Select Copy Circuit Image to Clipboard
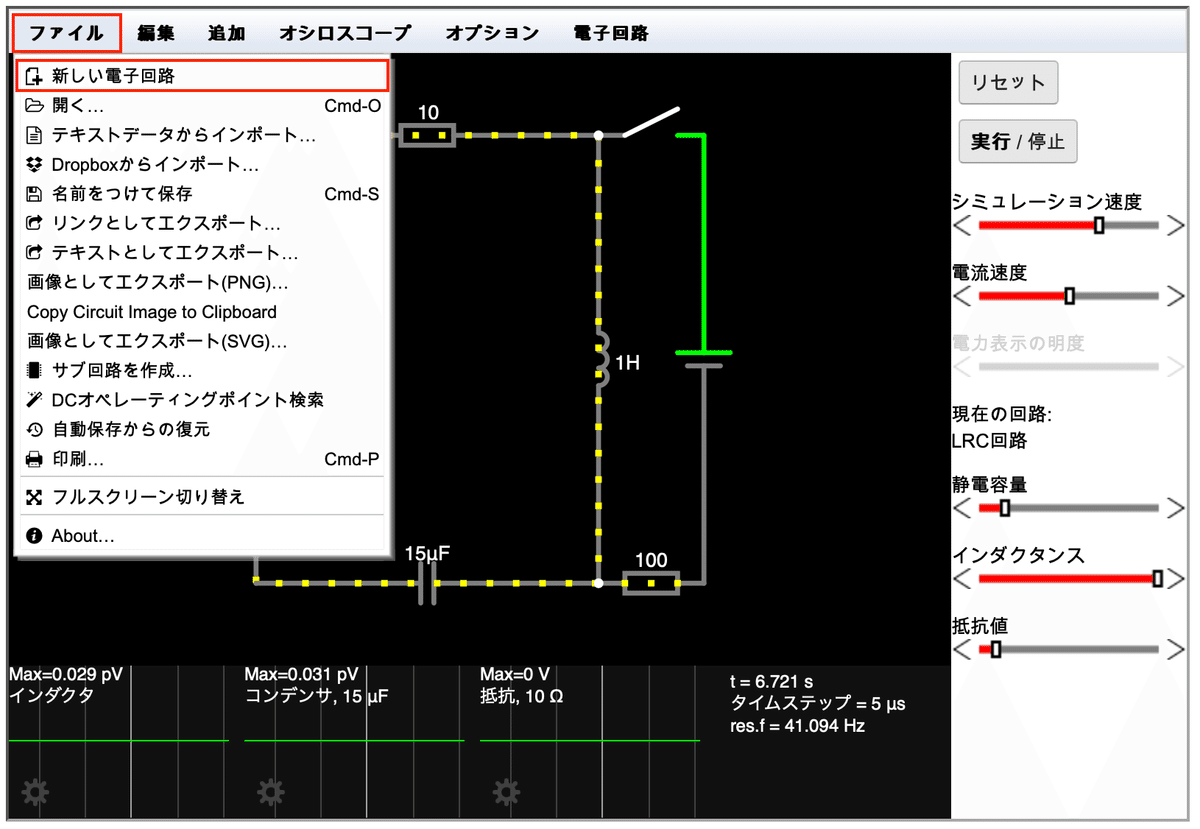Viewport: 1200px width, 829px height. pyautogui.click(x=202, y=312)
